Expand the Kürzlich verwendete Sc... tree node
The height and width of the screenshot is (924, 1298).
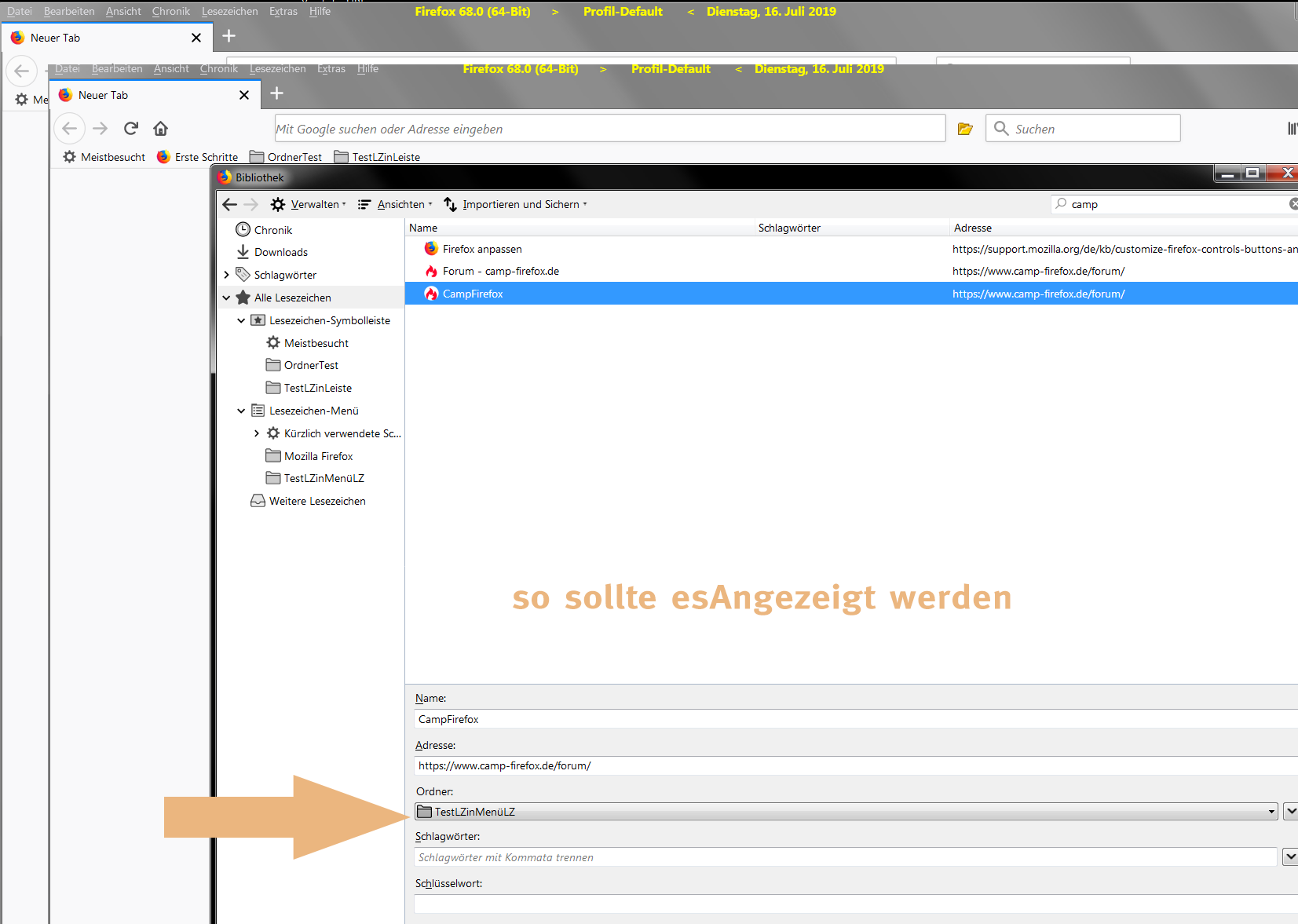point(256,433)
